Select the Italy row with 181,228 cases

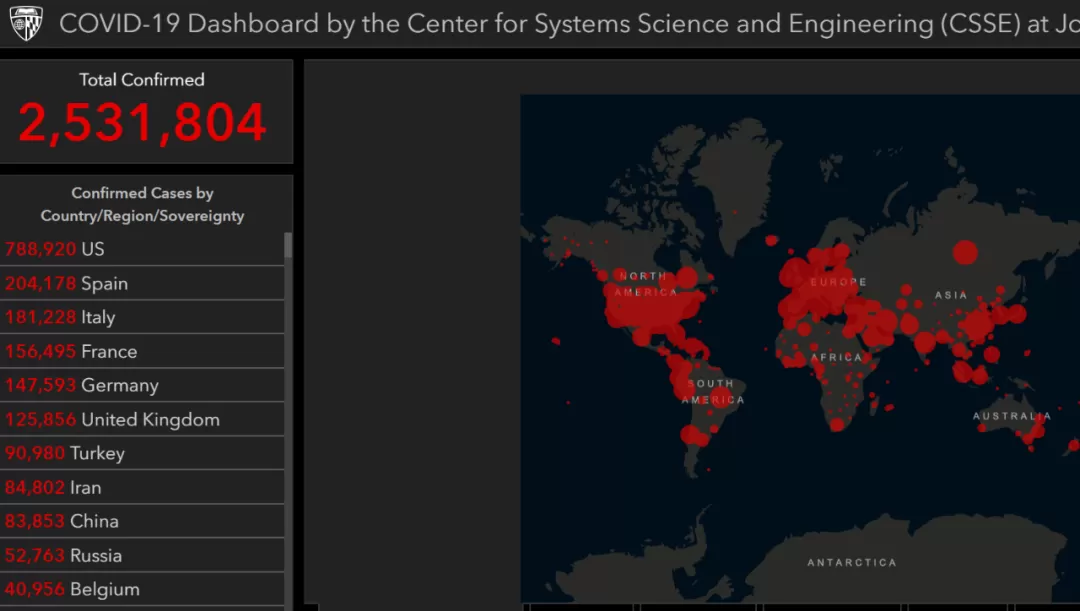click(x=142, y=317)
